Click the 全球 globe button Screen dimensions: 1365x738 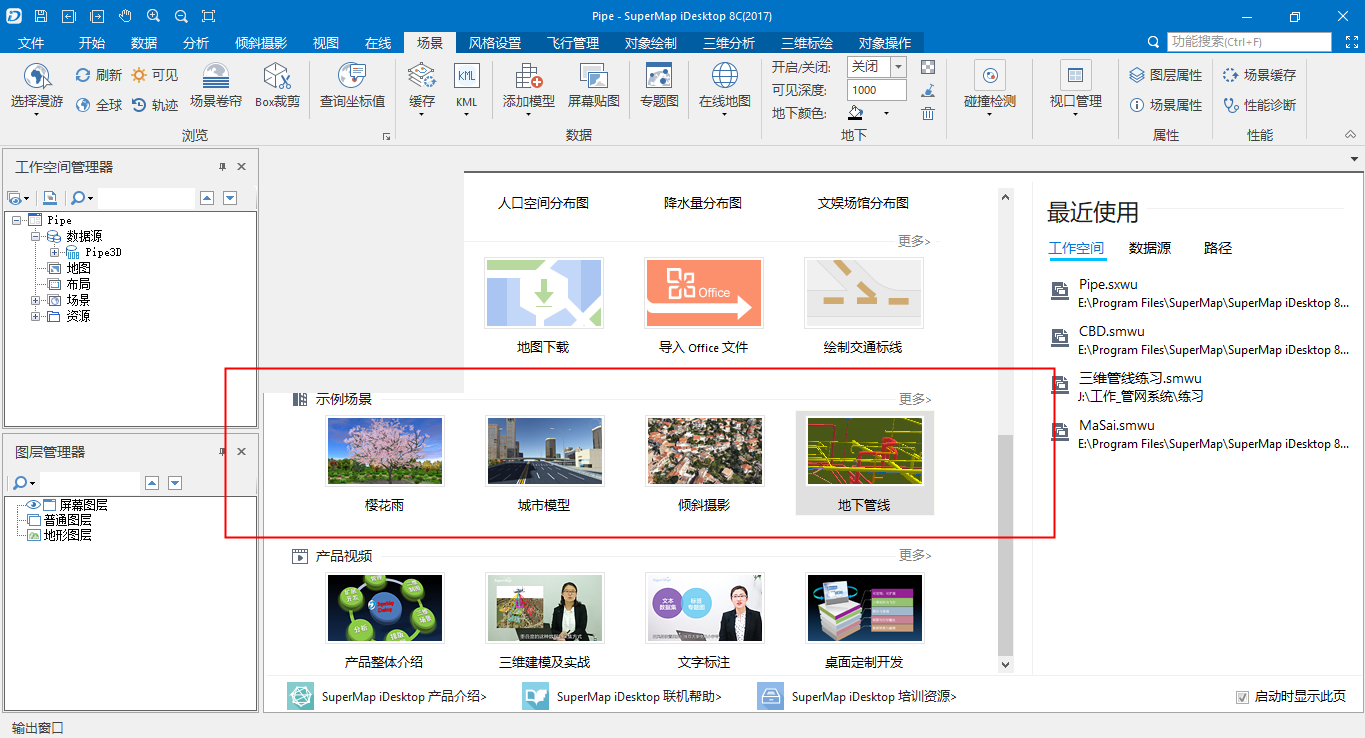pyautogui.click(x=99, y=105)
